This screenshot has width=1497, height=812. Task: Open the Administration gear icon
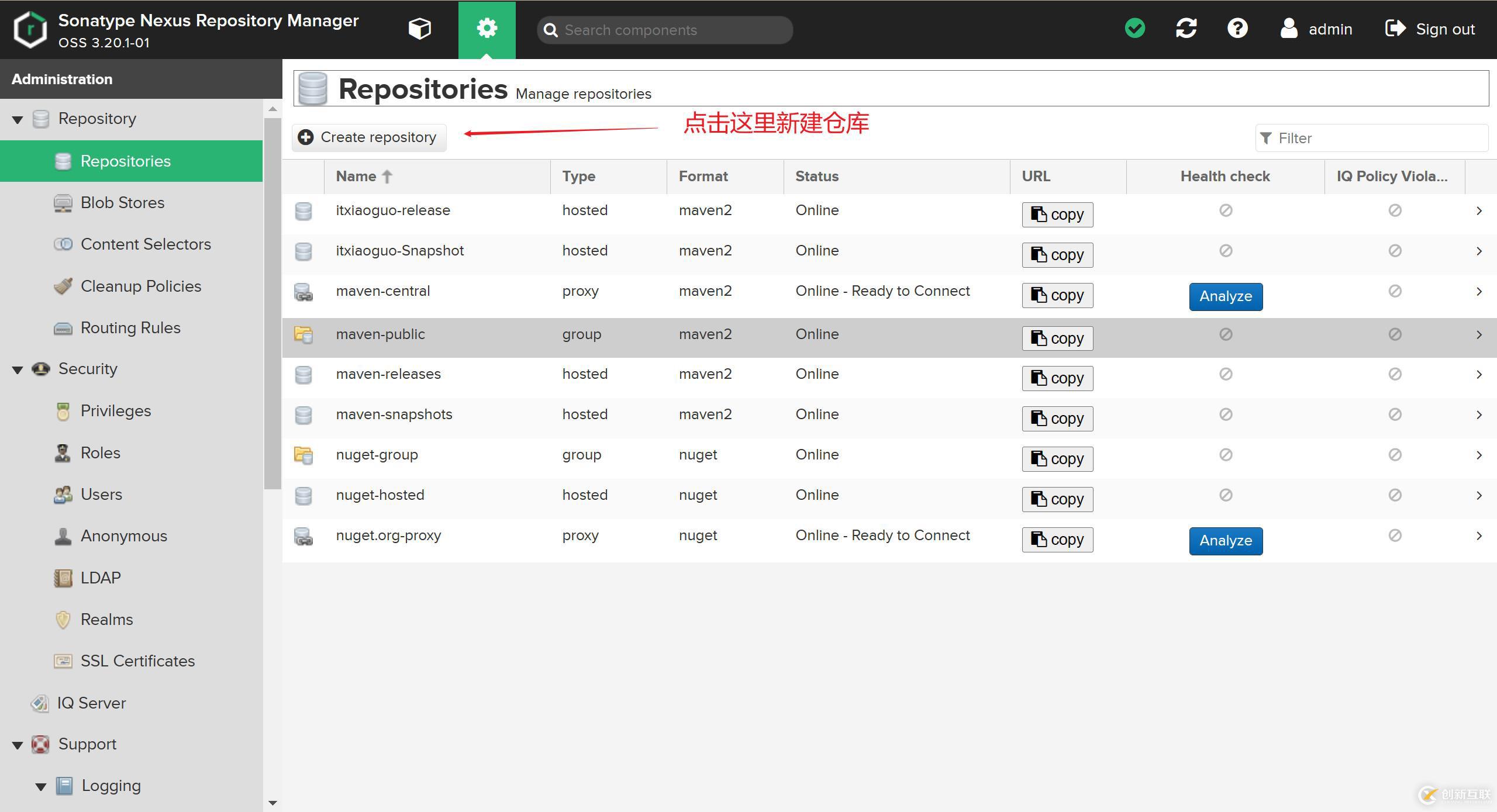tap(487, 29)
